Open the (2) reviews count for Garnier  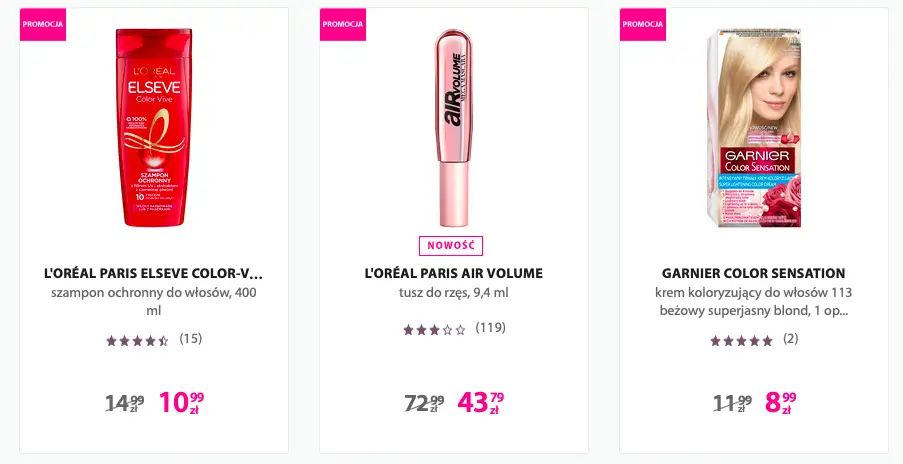pyautogui.click(x=791, y=339)
